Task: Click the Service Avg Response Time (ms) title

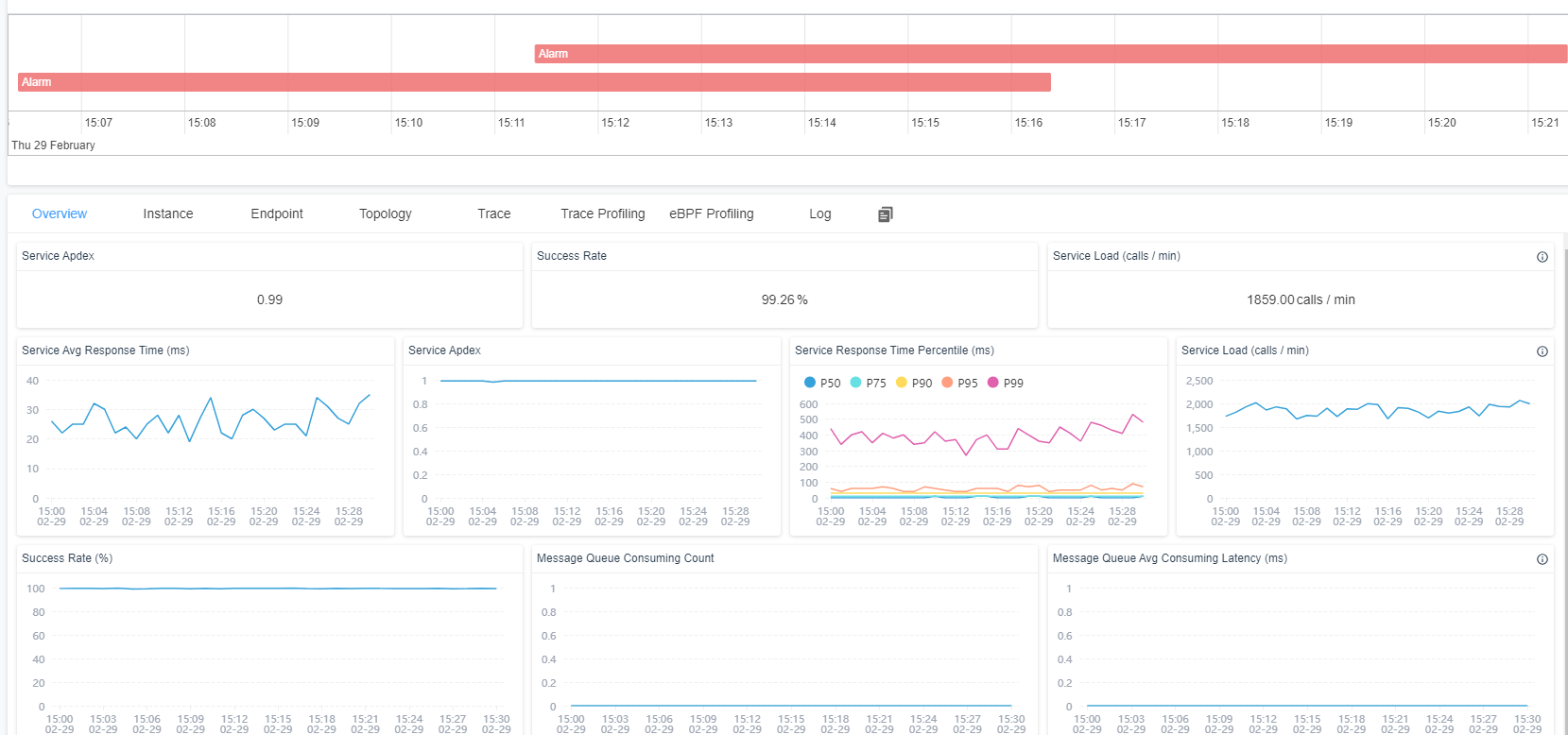Action: (106, 350)
